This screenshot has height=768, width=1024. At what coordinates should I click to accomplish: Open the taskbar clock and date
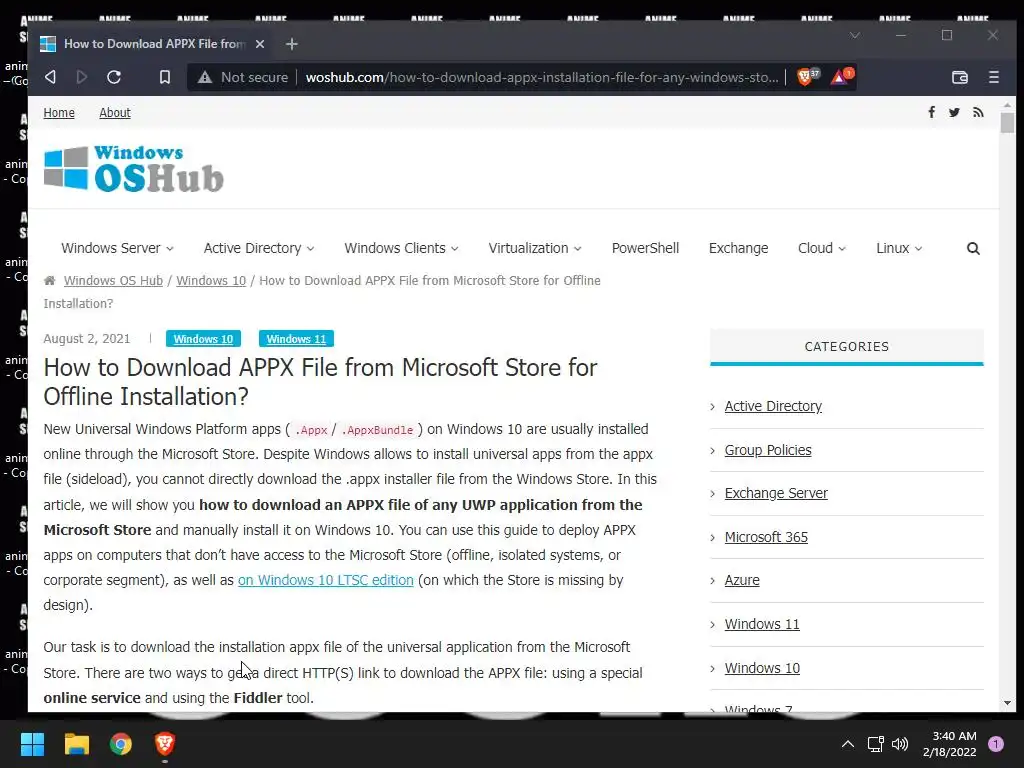point(950,744)
